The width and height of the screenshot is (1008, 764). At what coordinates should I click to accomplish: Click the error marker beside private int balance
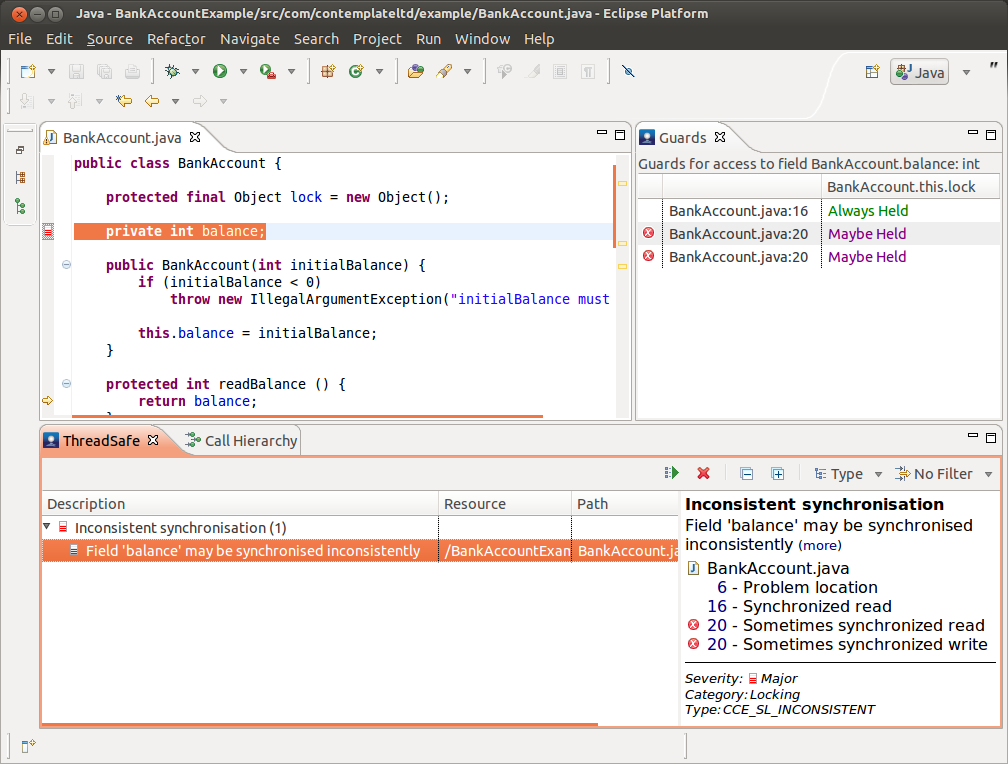click(48, 232)
